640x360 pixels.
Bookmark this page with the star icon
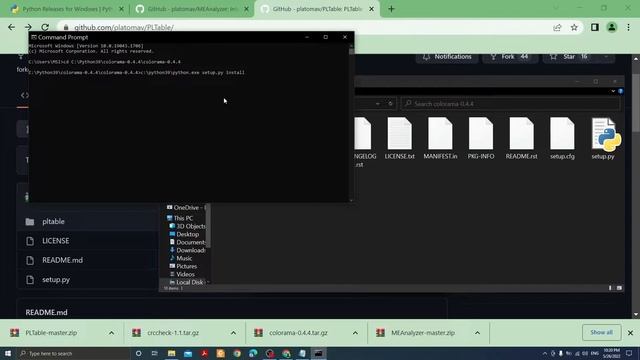[x=574, y=27]
